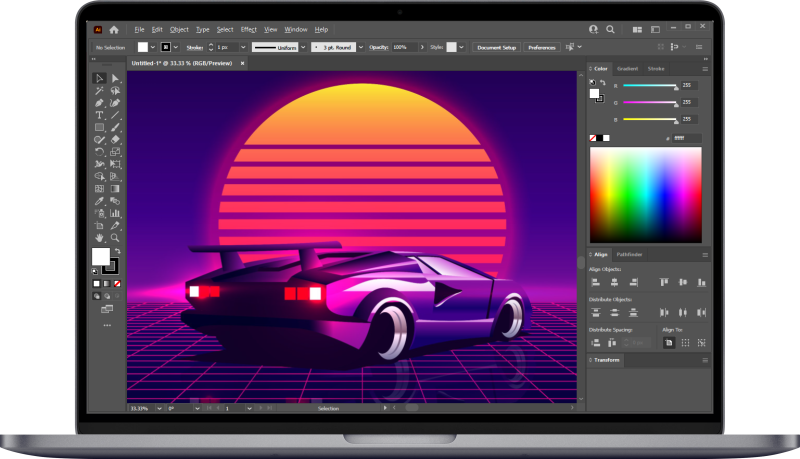Go to Home screen icon
800x459 pixels.
(114, 30)
